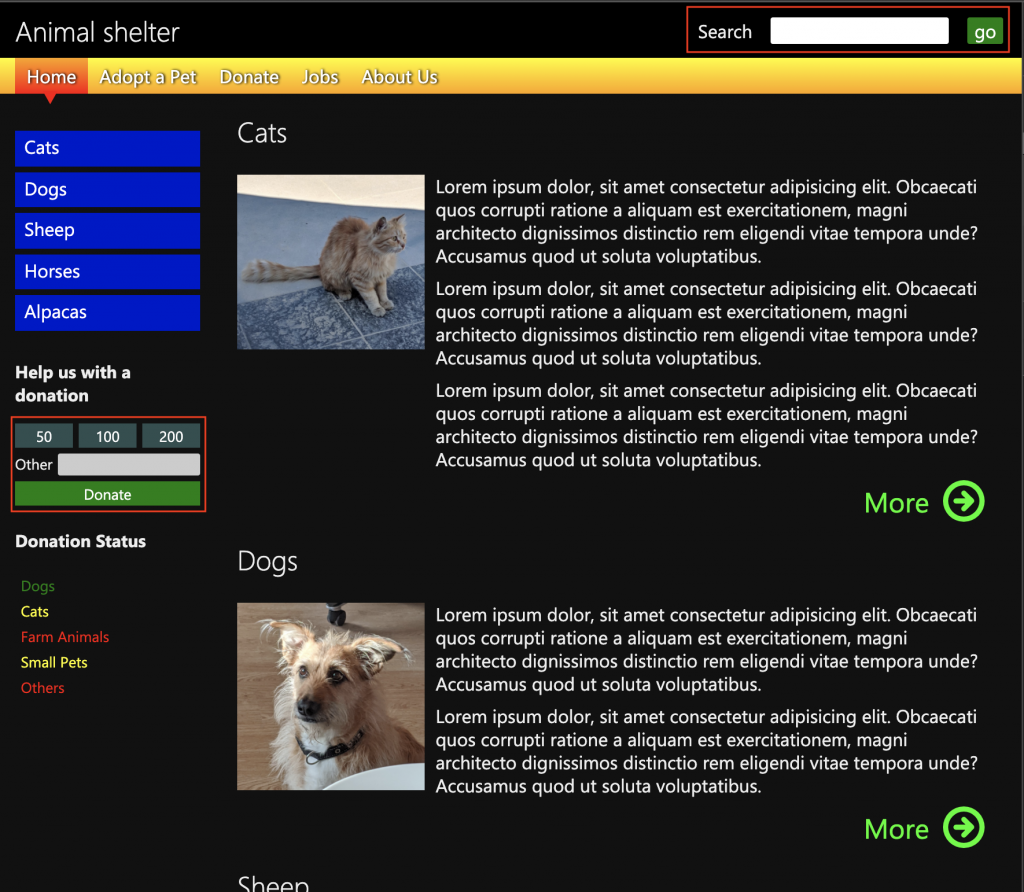This screenshot has height=892, width=1024.
Task: Click the green Donate button in sidebar
Action: (108, 494)
